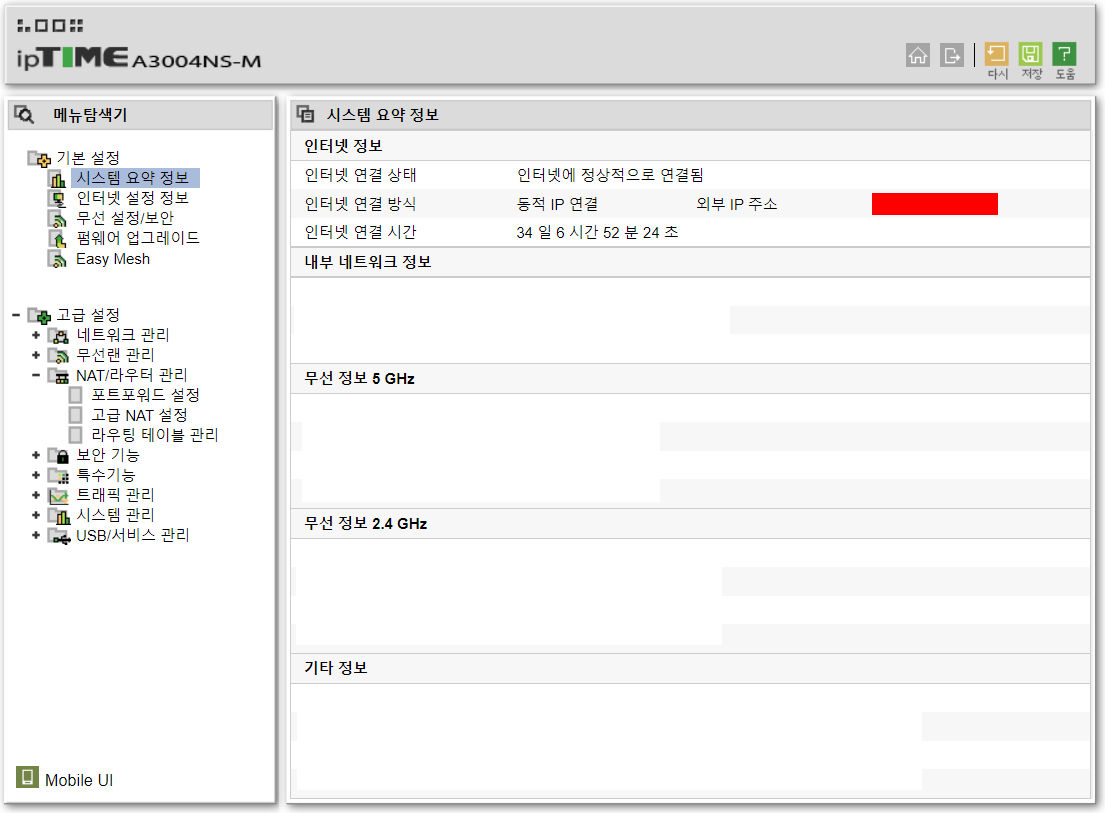Image resolution: width=1105 pixels, height=814 pixels.
Task: Click the 시스템 요약 정보 panel header icon
Action: click(x=306, y=113)
